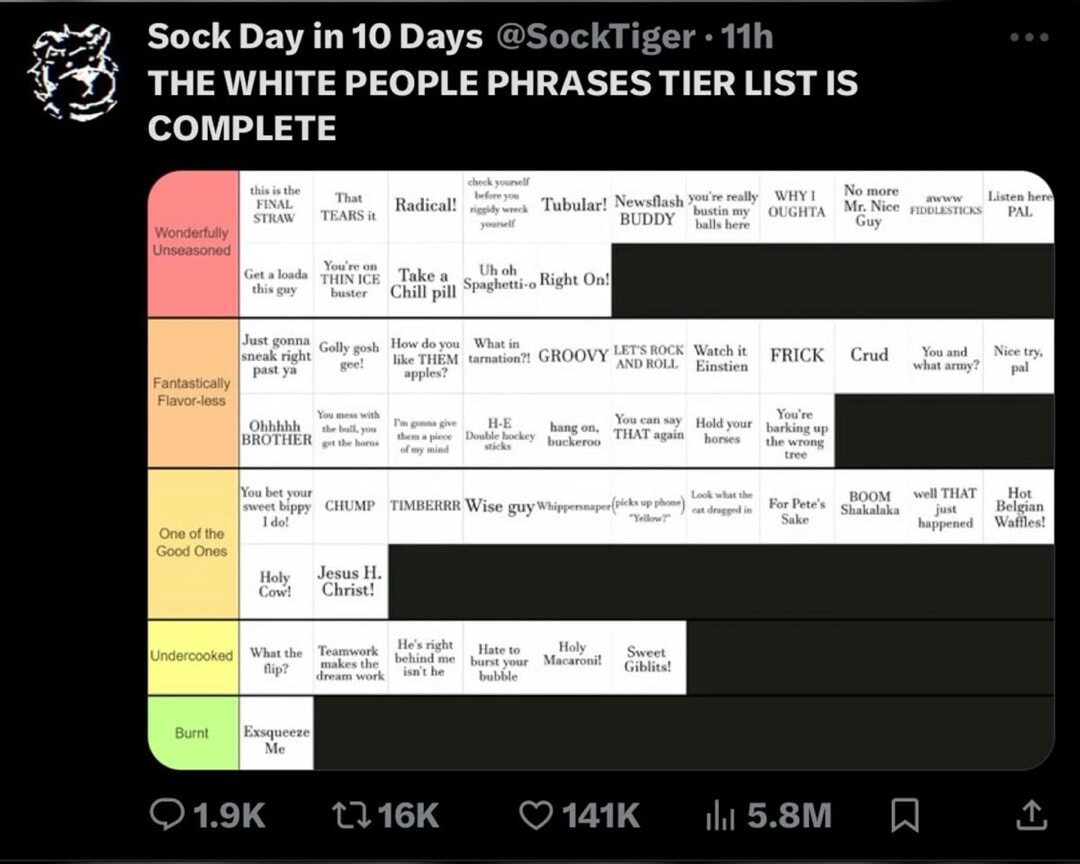Viewport: 1080px width, 864px height.
Task: Click the @SockTiger handle
Action: pyautogui.click(x=595, y=38)
